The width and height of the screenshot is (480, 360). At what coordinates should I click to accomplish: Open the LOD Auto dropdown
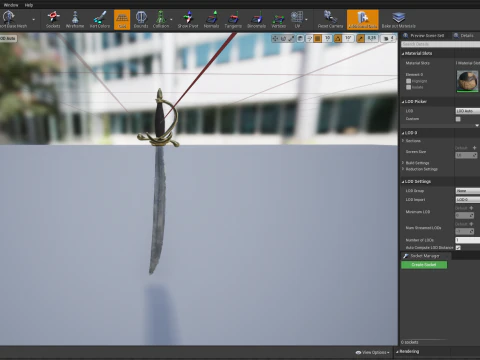(468, 111)
